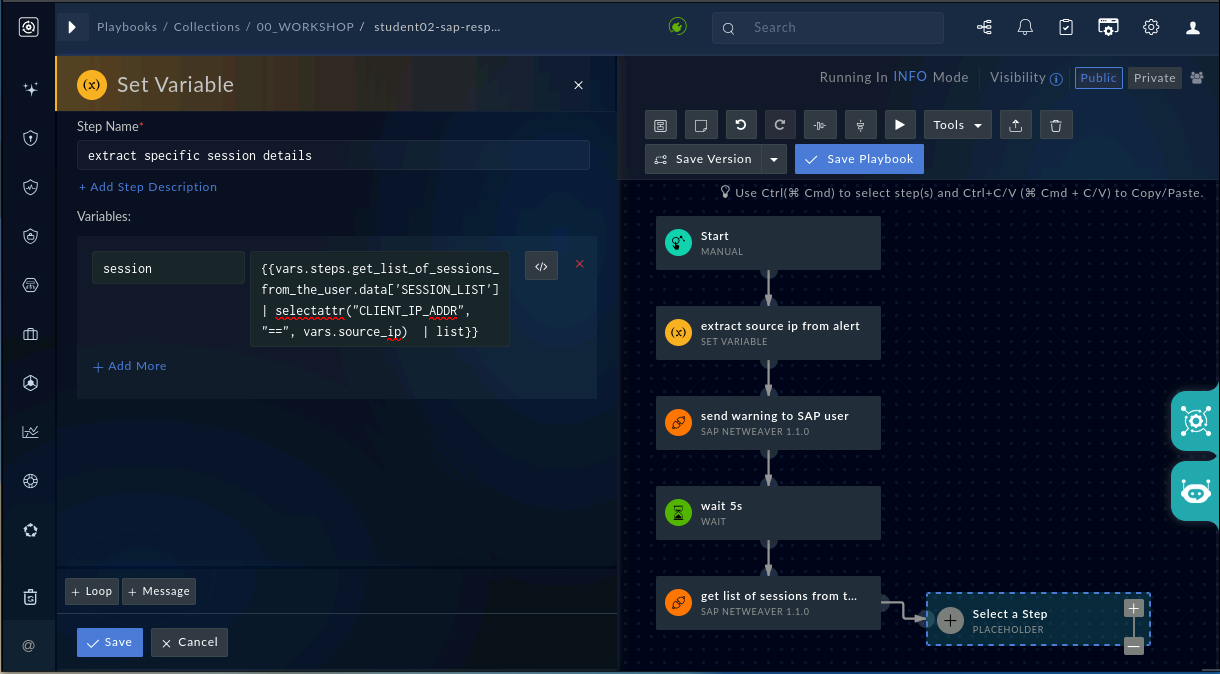Click the export upload icon
Screen dimensions: 1220x674
coord(1016,125)
